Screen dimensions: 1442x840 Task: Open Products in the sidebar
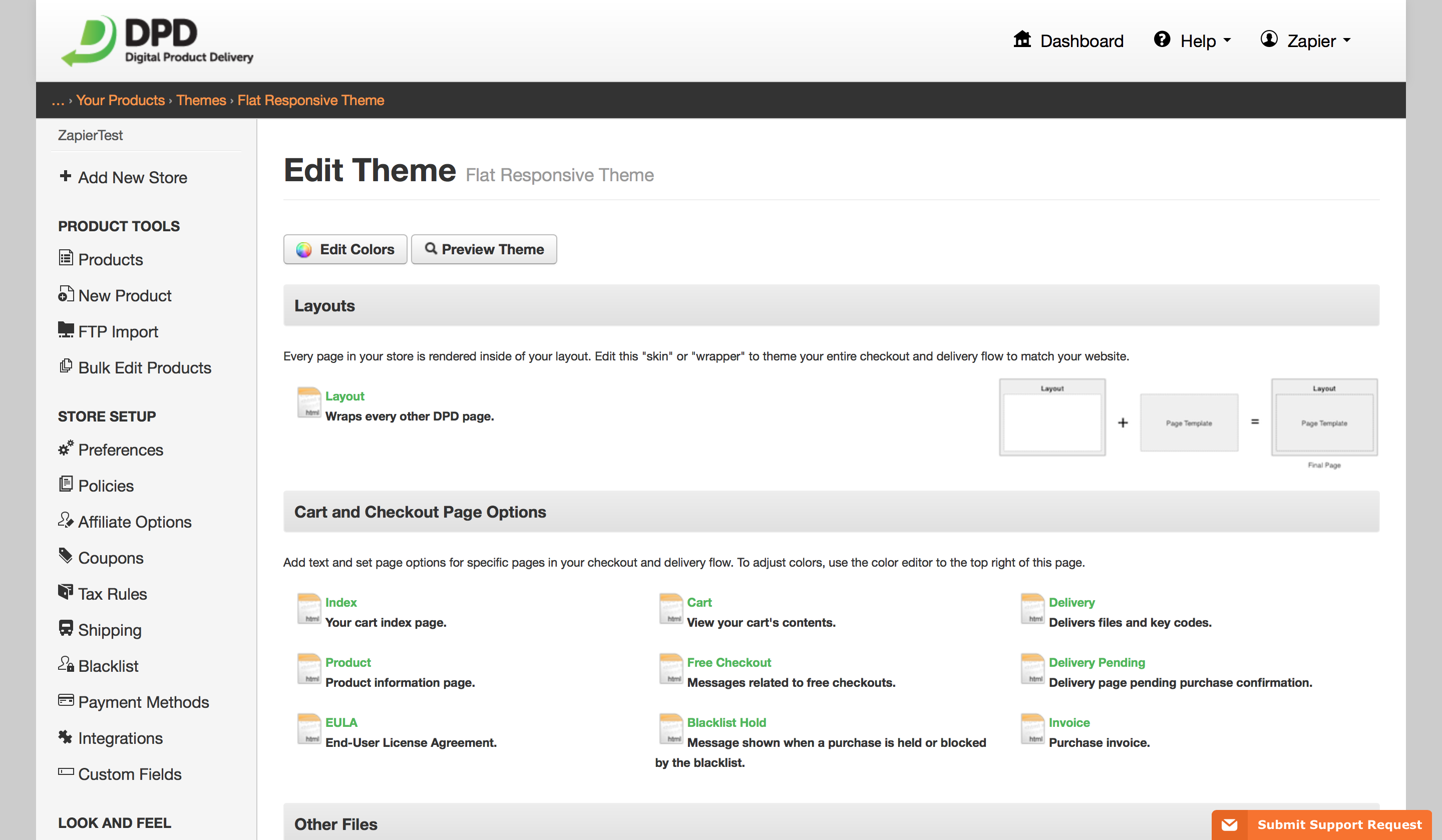(x=111, y=259)
